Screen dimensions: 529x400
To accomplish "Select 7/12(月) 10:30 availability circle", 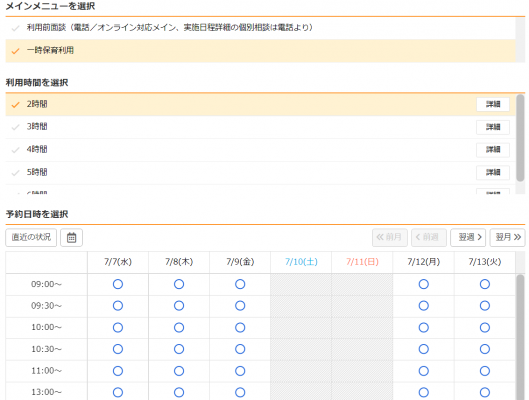I will (423, 349).
